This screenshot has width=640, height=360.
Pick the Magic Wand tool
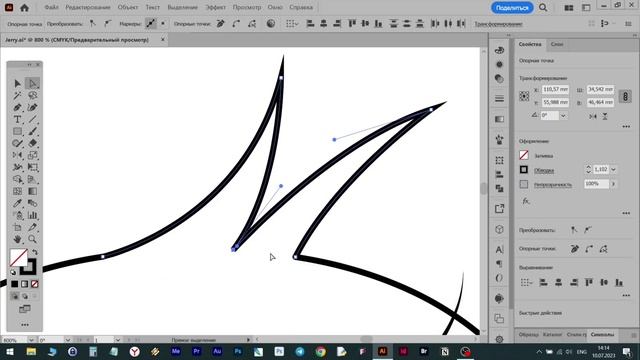[x=17, y=96]
